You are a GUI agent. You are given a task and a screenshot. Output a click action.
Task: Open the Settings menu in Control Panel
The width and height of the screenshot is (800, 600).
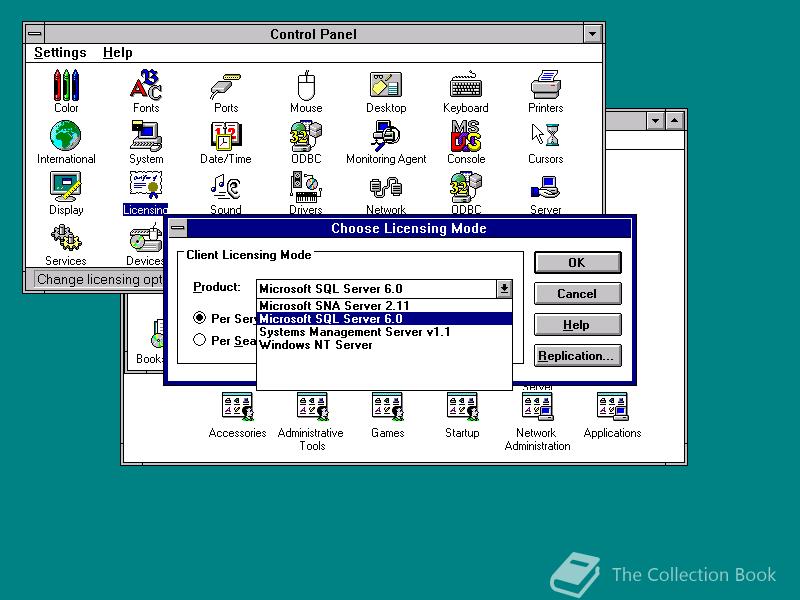click(60, 53)
